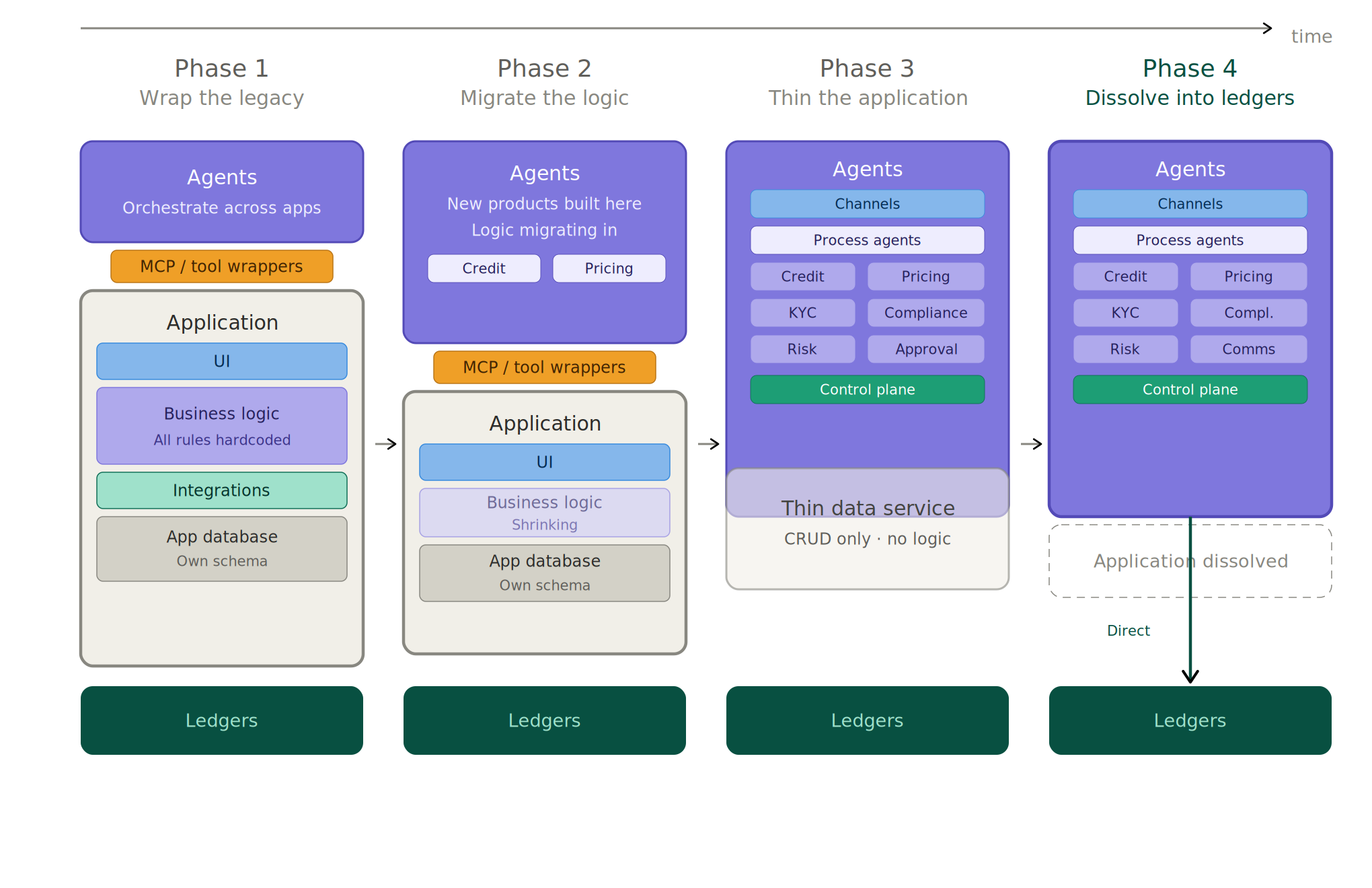Select 'Migrate the logic' subtitle
1372x888 pixels.
tap(545, 98)
